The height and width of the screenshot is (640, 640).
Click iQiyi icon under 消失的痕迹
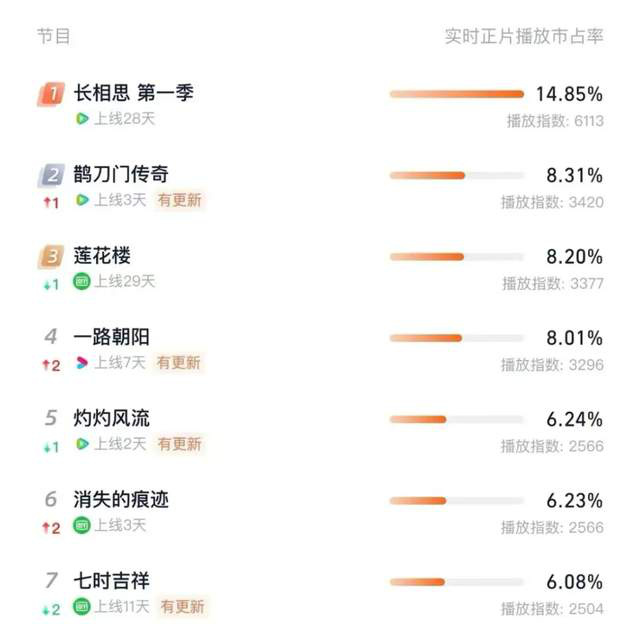pos(82,525)
